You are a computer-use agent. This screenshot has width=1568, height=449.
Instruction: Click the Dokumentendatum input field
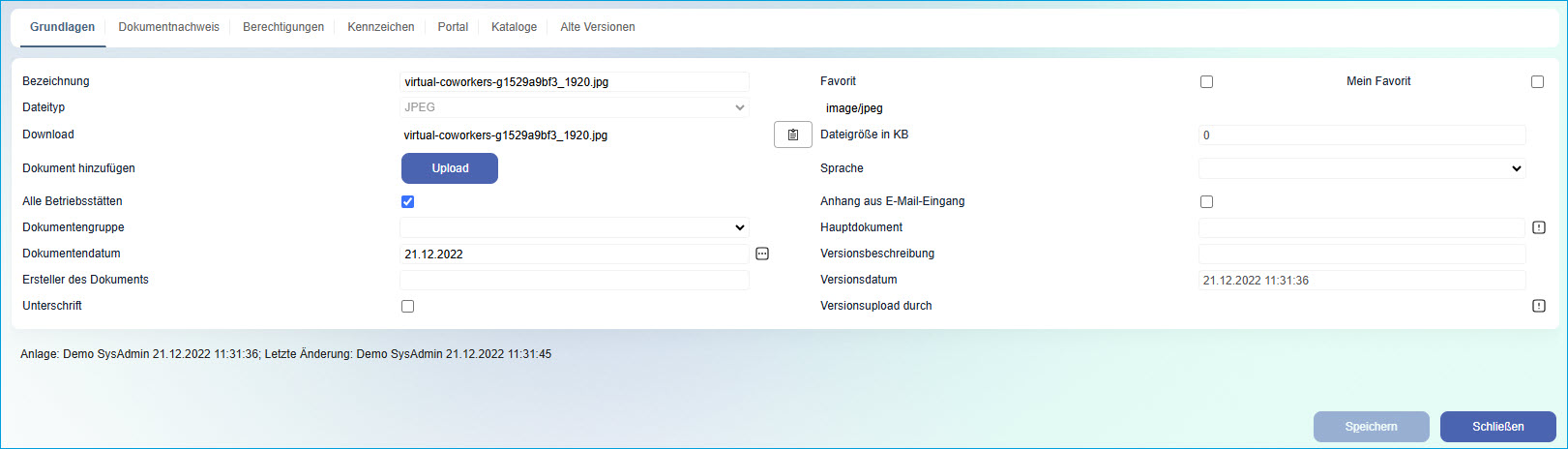(x=575, y=254)
